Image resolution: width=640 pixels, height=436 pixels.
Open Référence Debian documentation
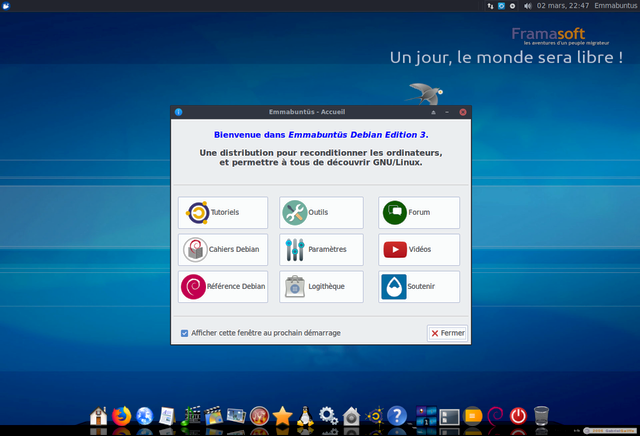click(223, 287)
